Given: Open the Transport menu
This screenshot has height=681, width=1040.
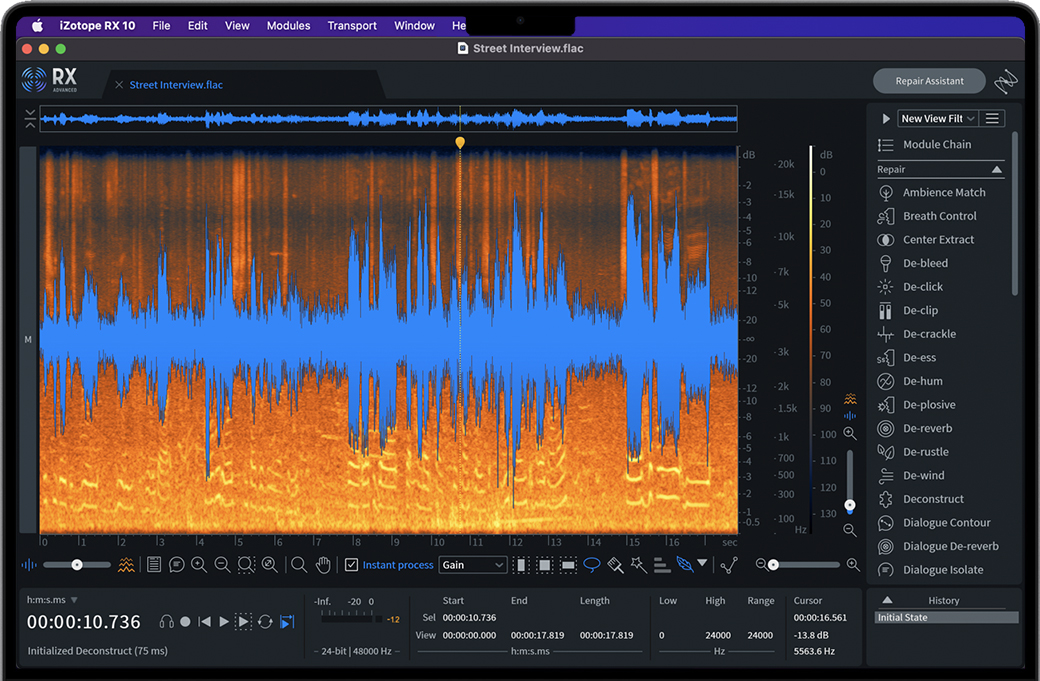Looking at the screenshot, I should [352, 25].
